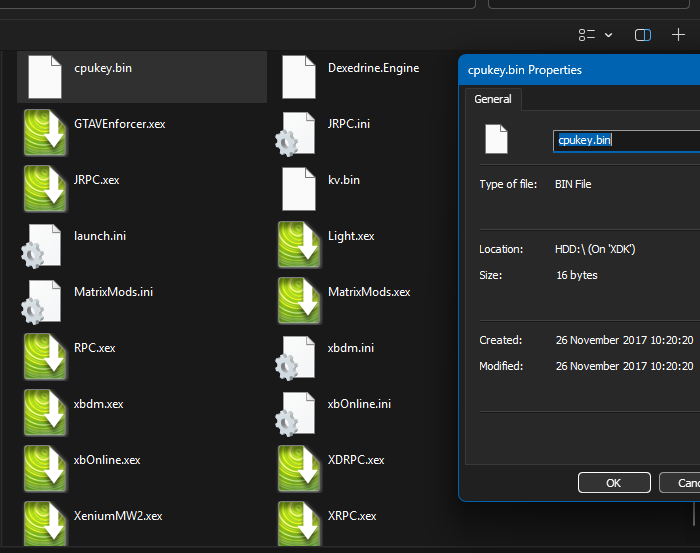
Task: Click the kv.bin file name
Action: click(x=344, y=180)
